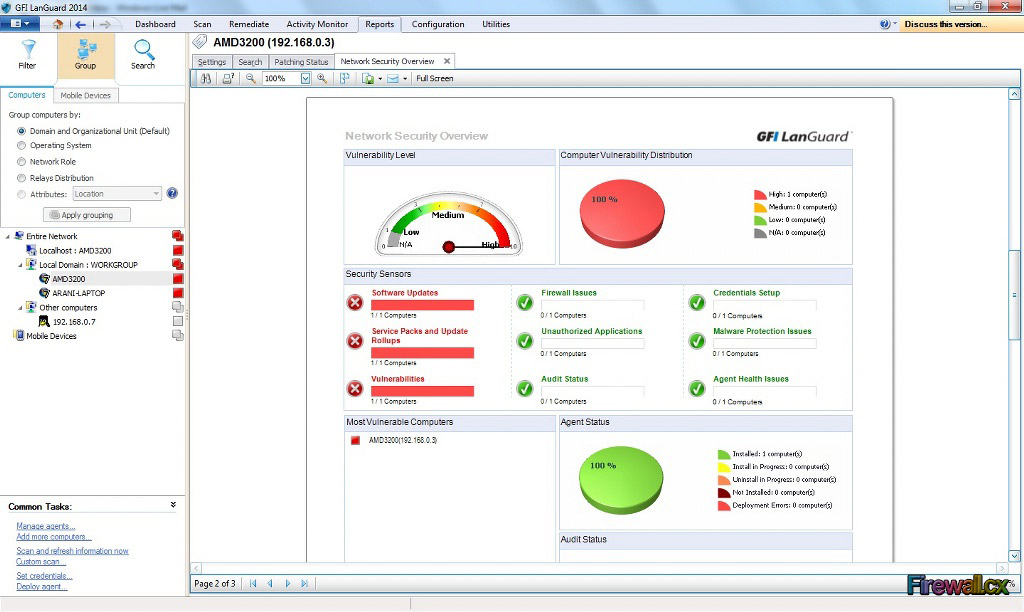1024x612 pixels.
Task: Click Set credentials link
Action: click(x=44, y=575)
